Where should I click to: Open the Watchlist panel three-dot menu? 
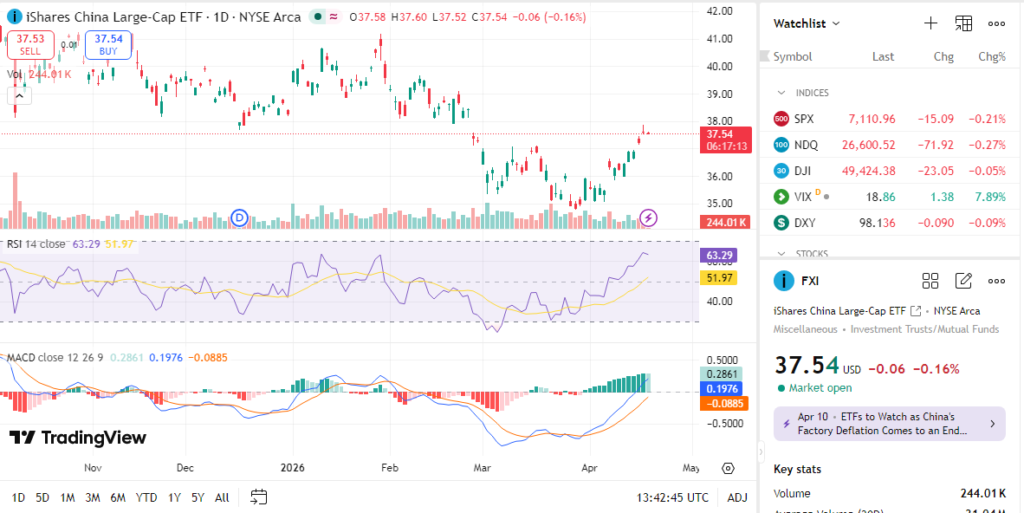[x=996, y=23]
